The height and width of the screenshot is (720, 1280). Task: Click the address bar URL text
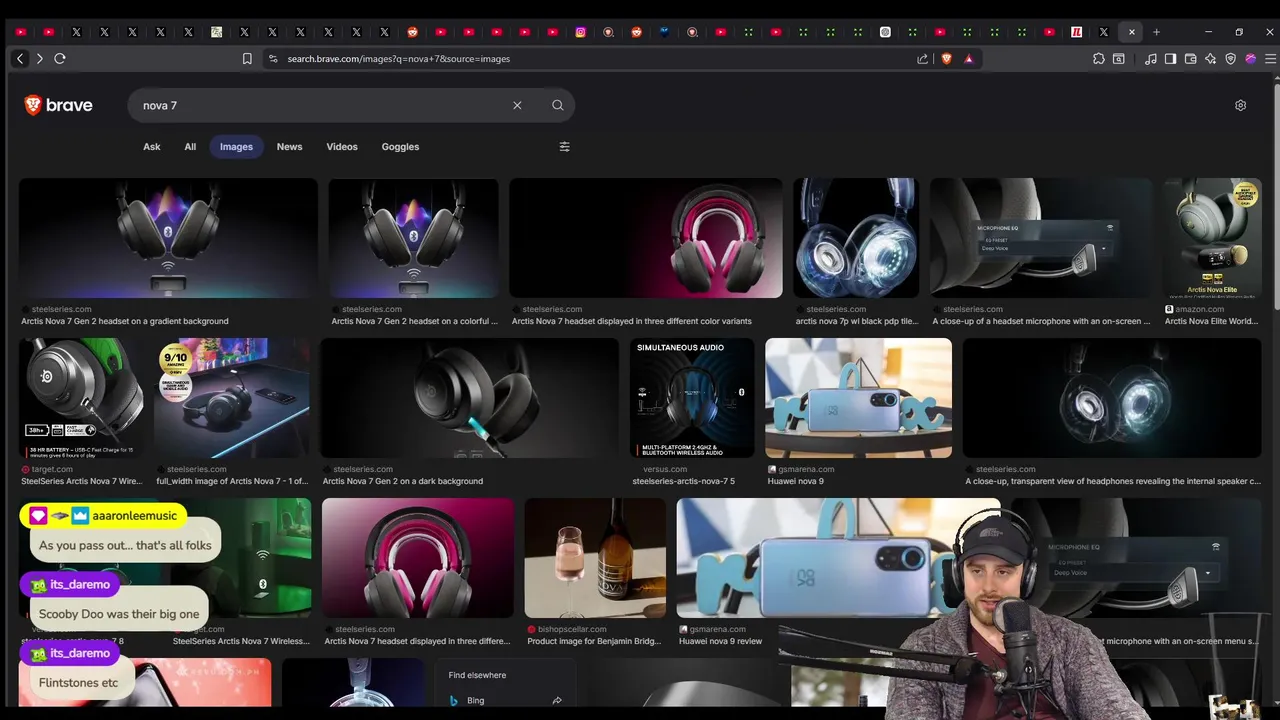tap(398, 59)
